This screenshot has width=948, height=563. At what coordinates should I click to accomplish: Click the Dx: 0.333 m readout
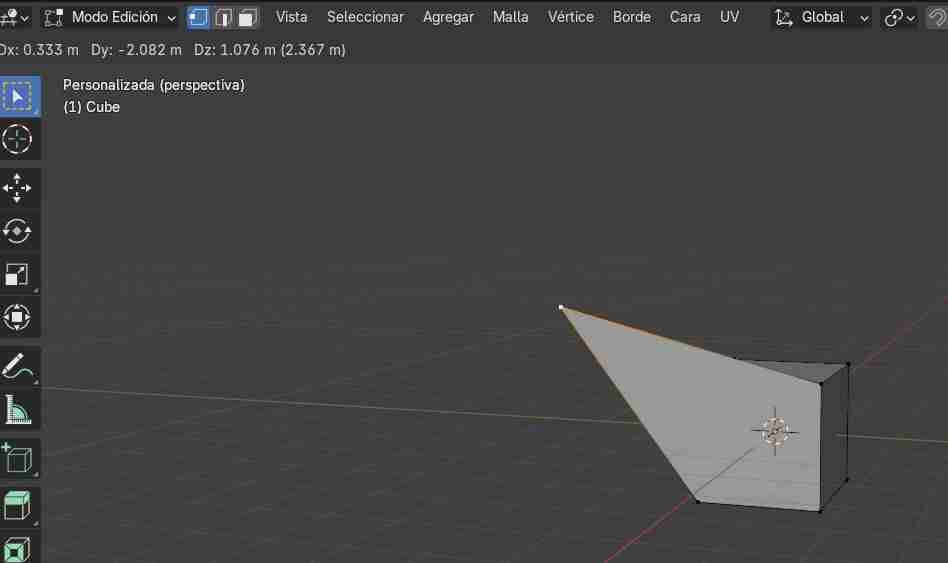[38, 50]
